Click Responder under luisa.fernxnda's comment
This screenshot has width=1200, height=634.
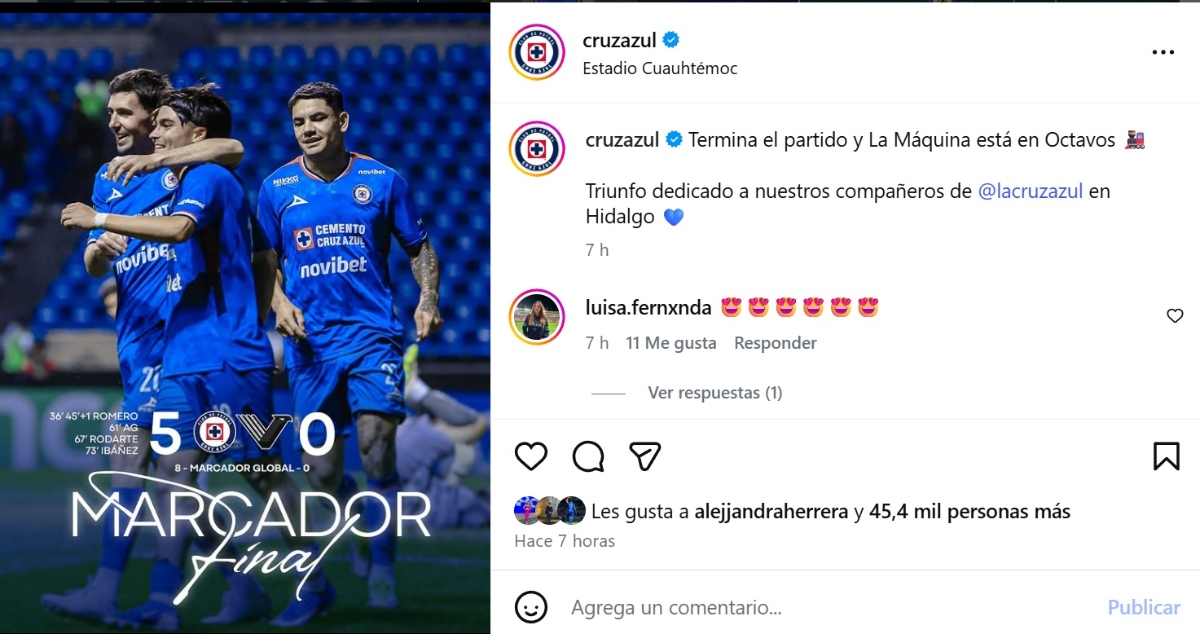pos(775,343)
